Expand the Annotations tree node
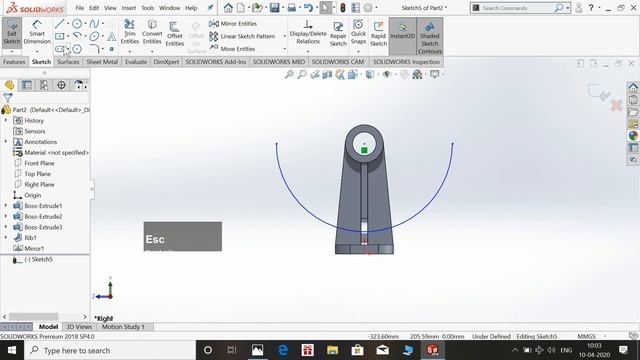The image size is (640, 360). [6, 142]
